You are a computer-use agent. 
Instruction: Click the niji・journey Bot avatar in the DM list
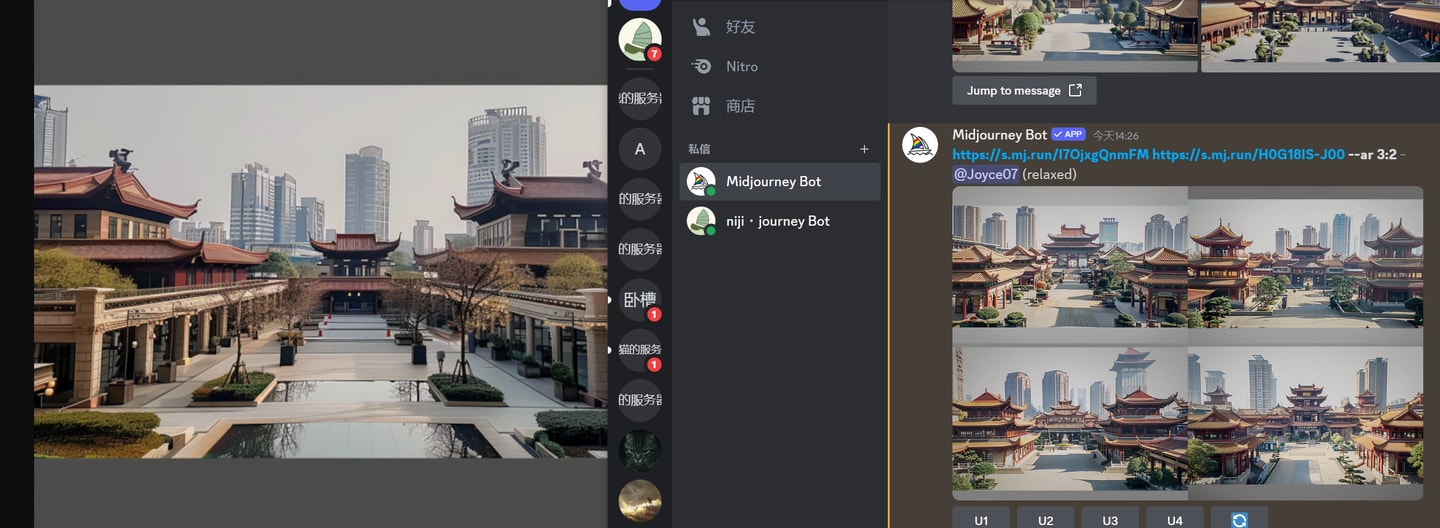coord(702,221)
